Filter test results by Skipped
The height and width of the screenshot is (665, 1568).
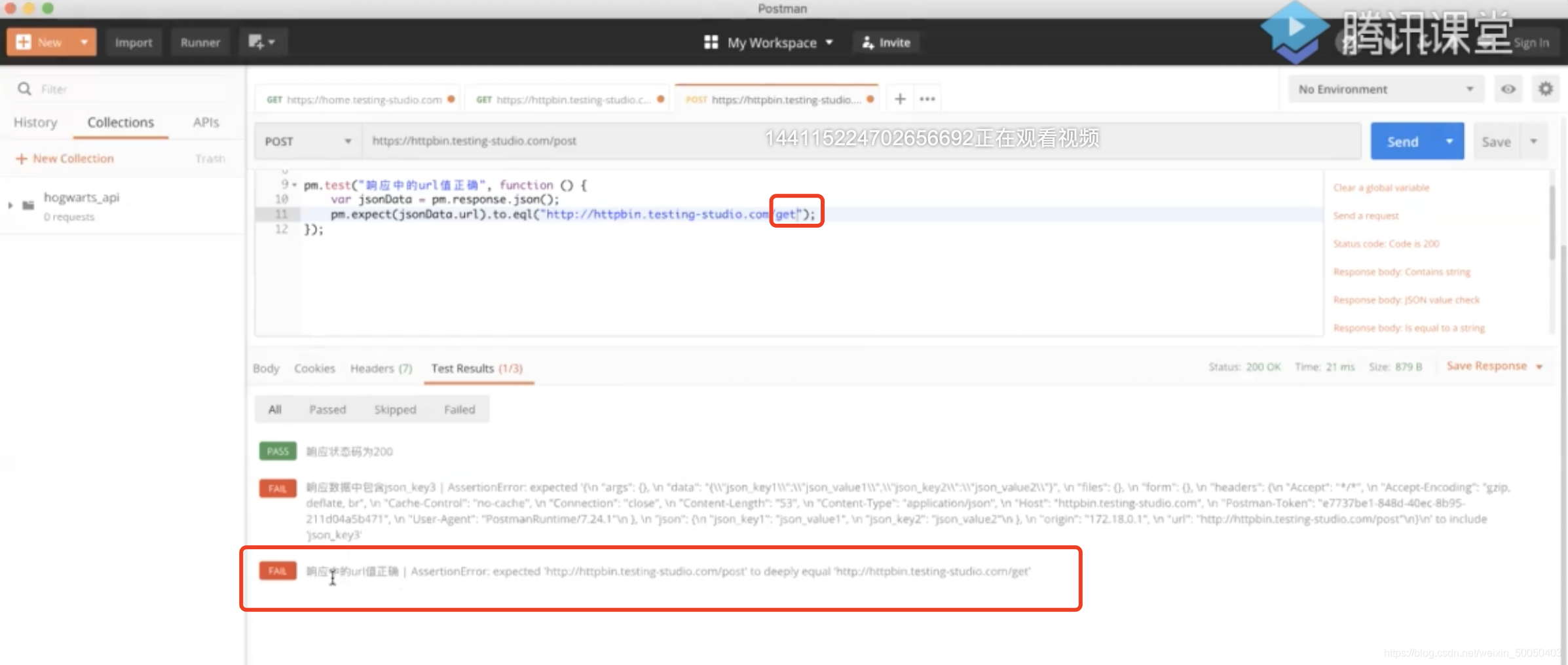395,410
